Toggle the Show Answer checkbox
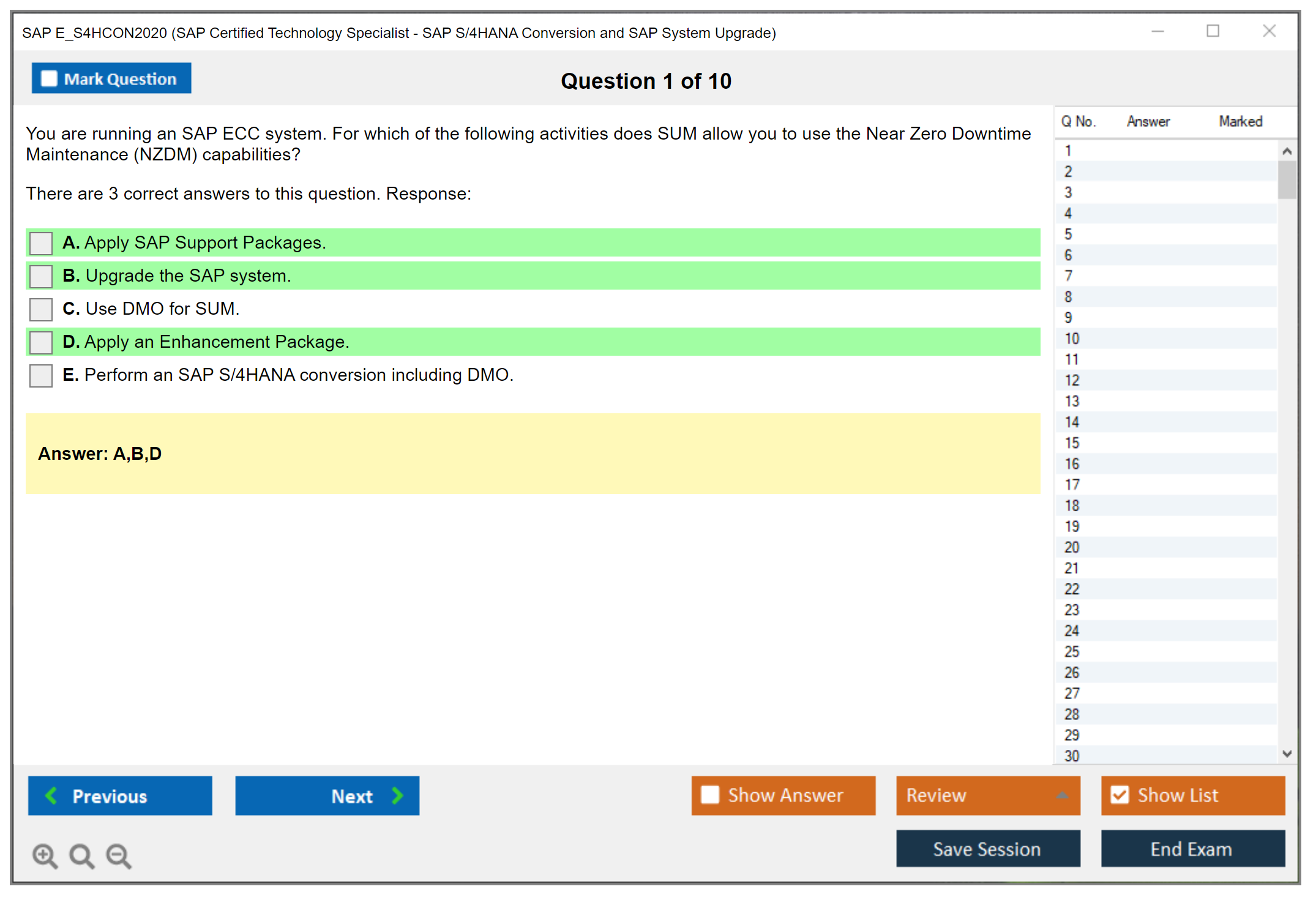This screenshot has width=1316, height=900. [x=710, y=795]
